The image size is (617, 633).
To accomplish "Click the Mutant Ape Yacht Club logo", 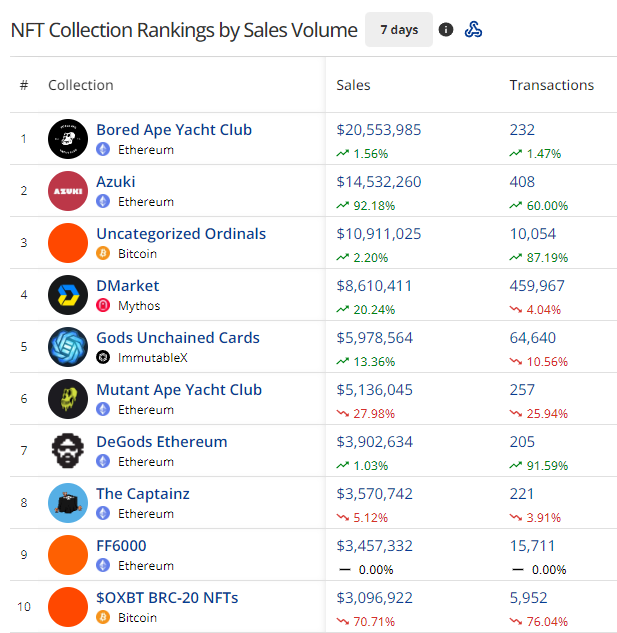I will pos(68,399).
